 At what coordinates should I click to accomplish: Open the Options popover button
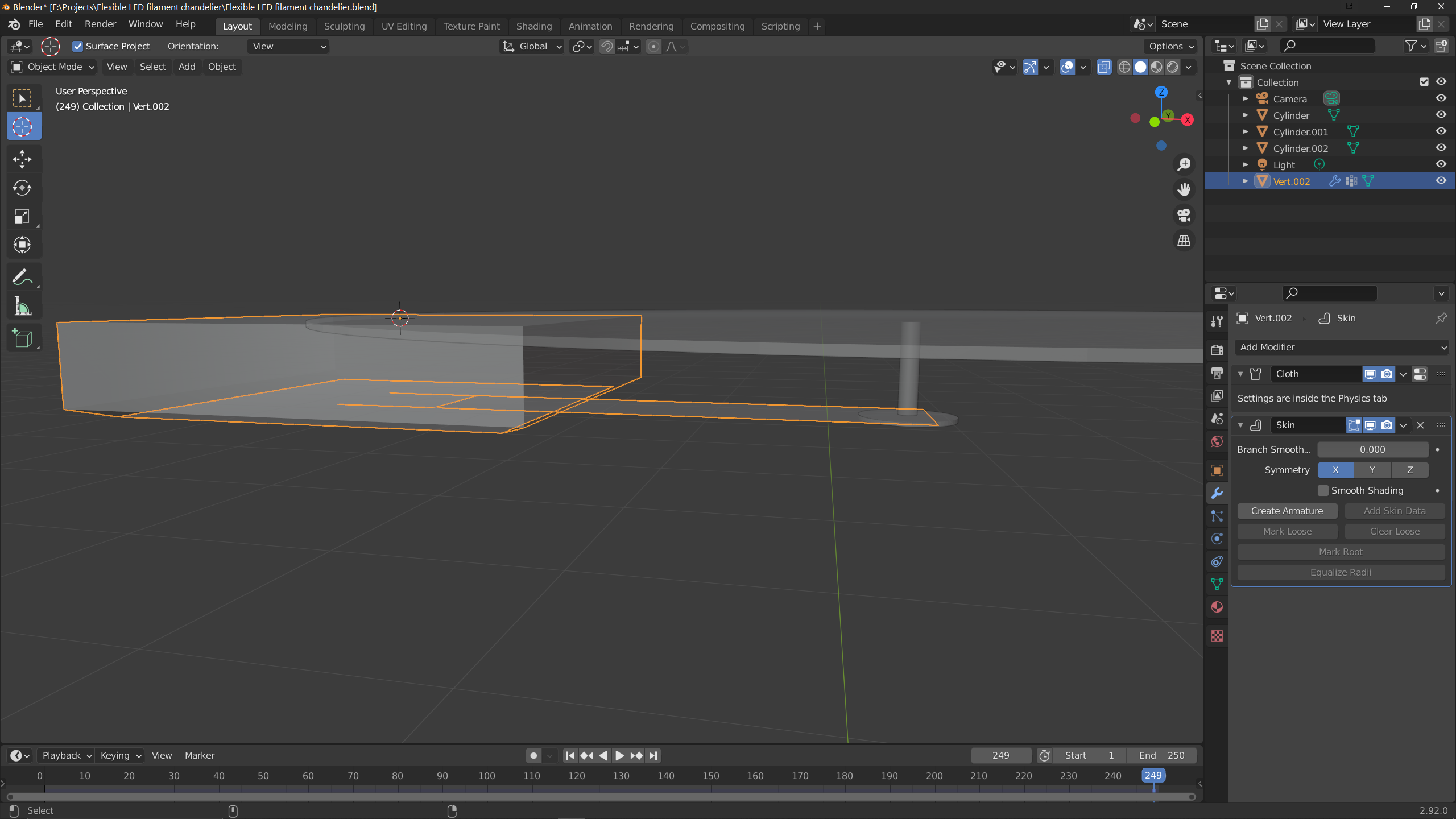point(1170,46)
